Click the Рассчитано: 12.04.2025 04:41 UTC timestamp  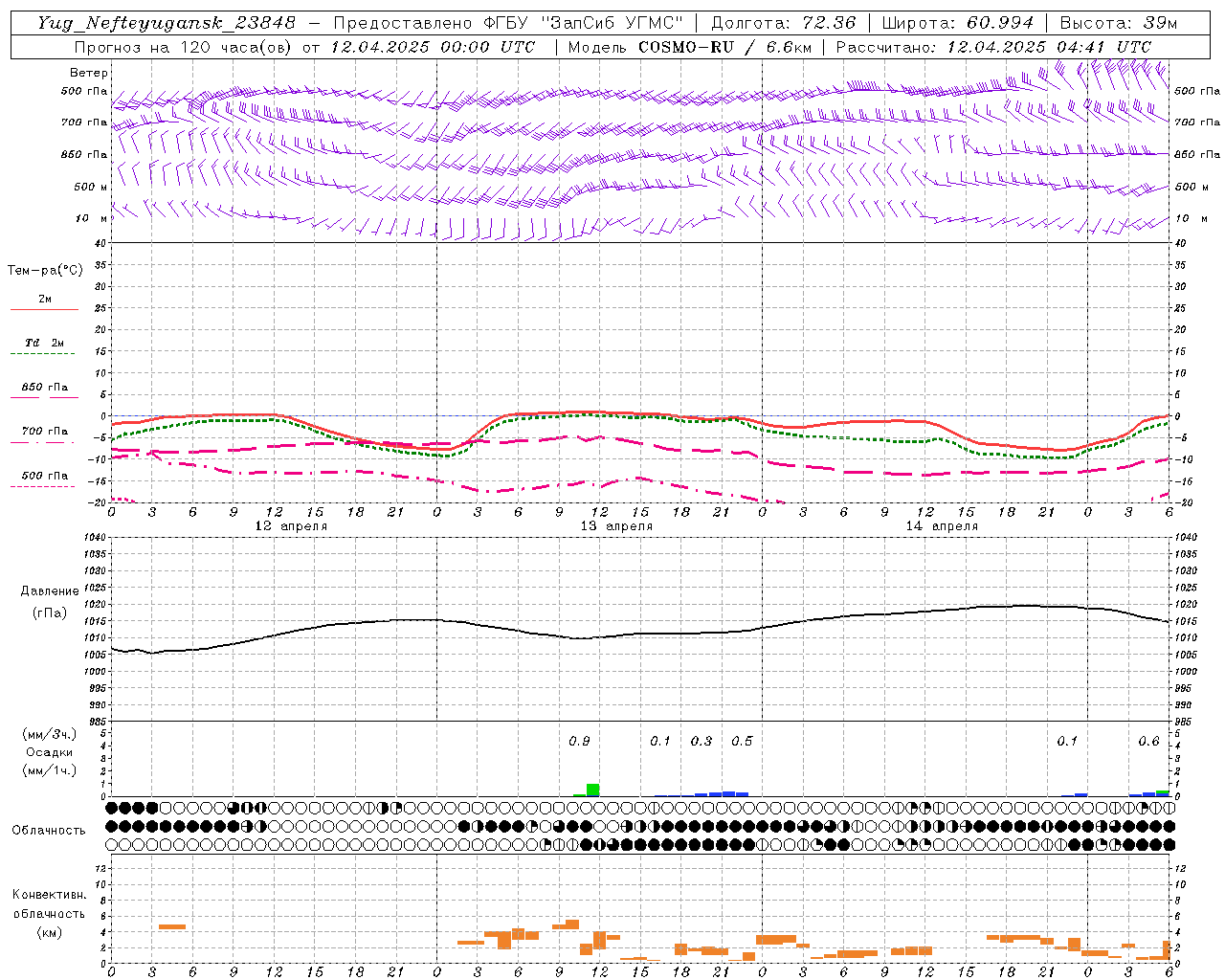tap(993, 47)
